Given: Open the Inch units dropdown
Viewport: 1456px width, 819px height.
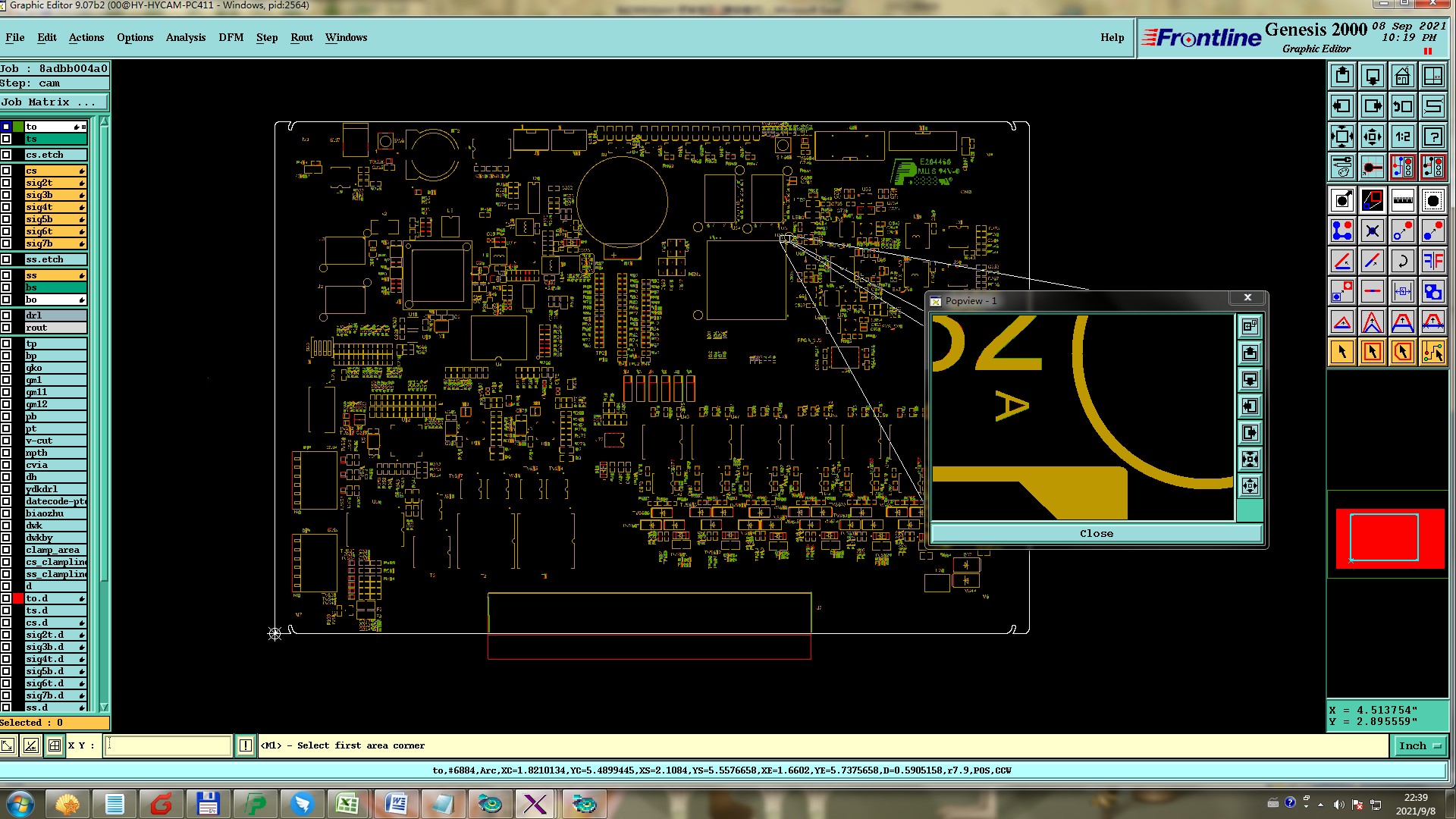Looking at the screenshot, I should point(1420,745).
